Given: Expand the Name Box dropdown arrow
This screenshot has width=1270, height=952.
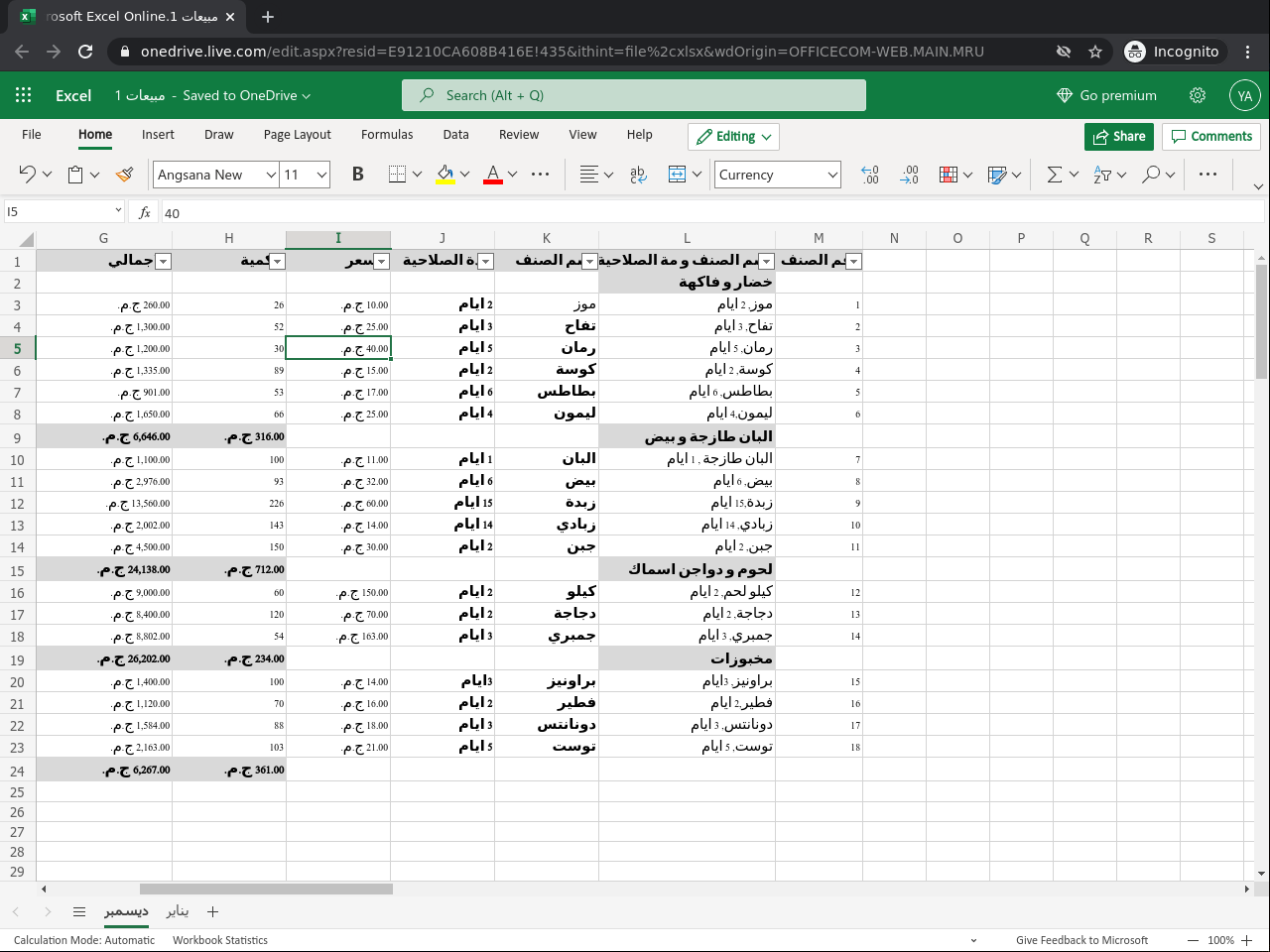Looking at the screenshot, I should click(x=118, y=210).
